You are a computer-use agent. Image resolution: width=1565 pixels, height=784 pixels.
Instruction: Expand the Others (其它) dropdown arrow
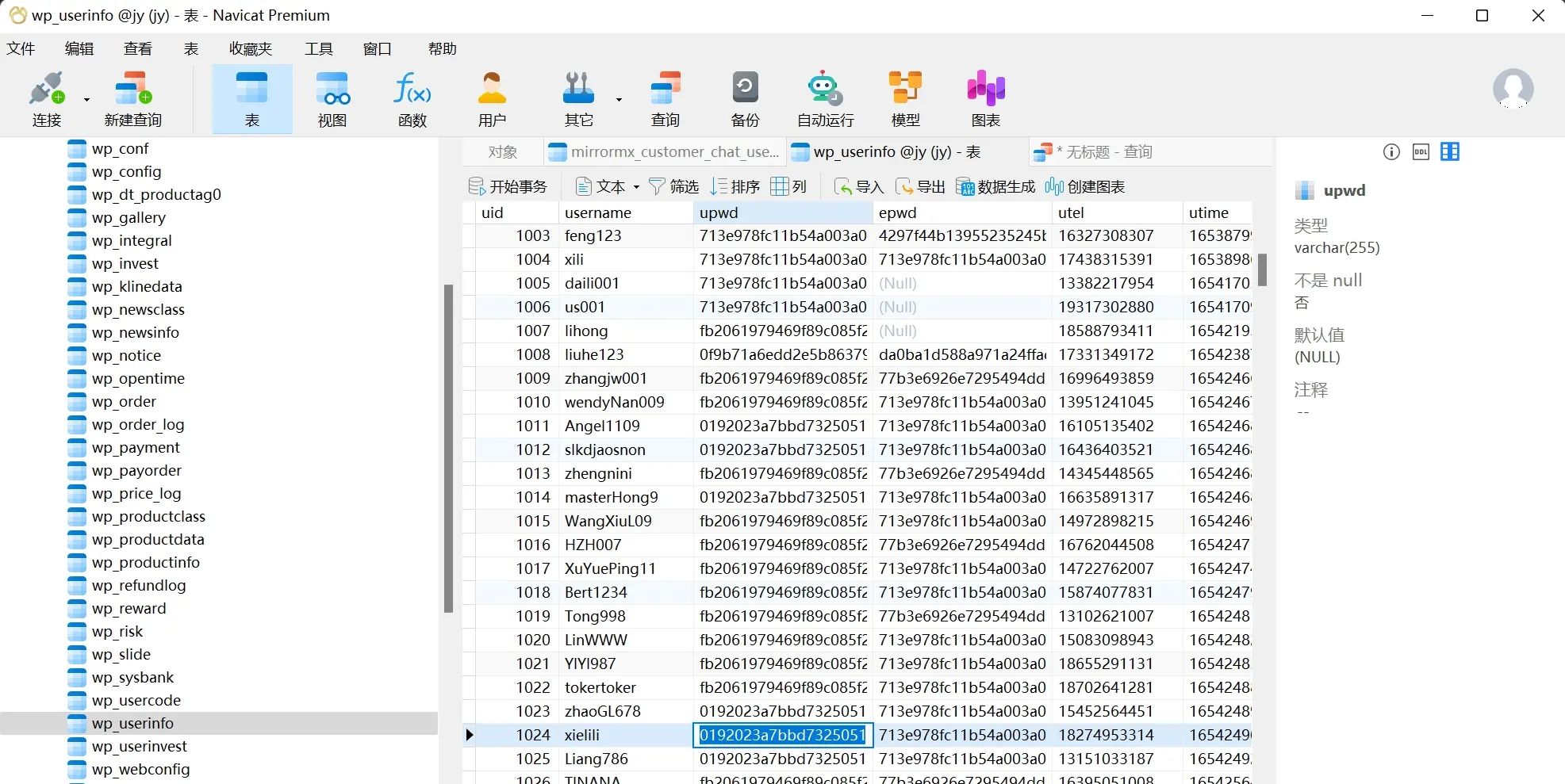[x=619, y=100]
